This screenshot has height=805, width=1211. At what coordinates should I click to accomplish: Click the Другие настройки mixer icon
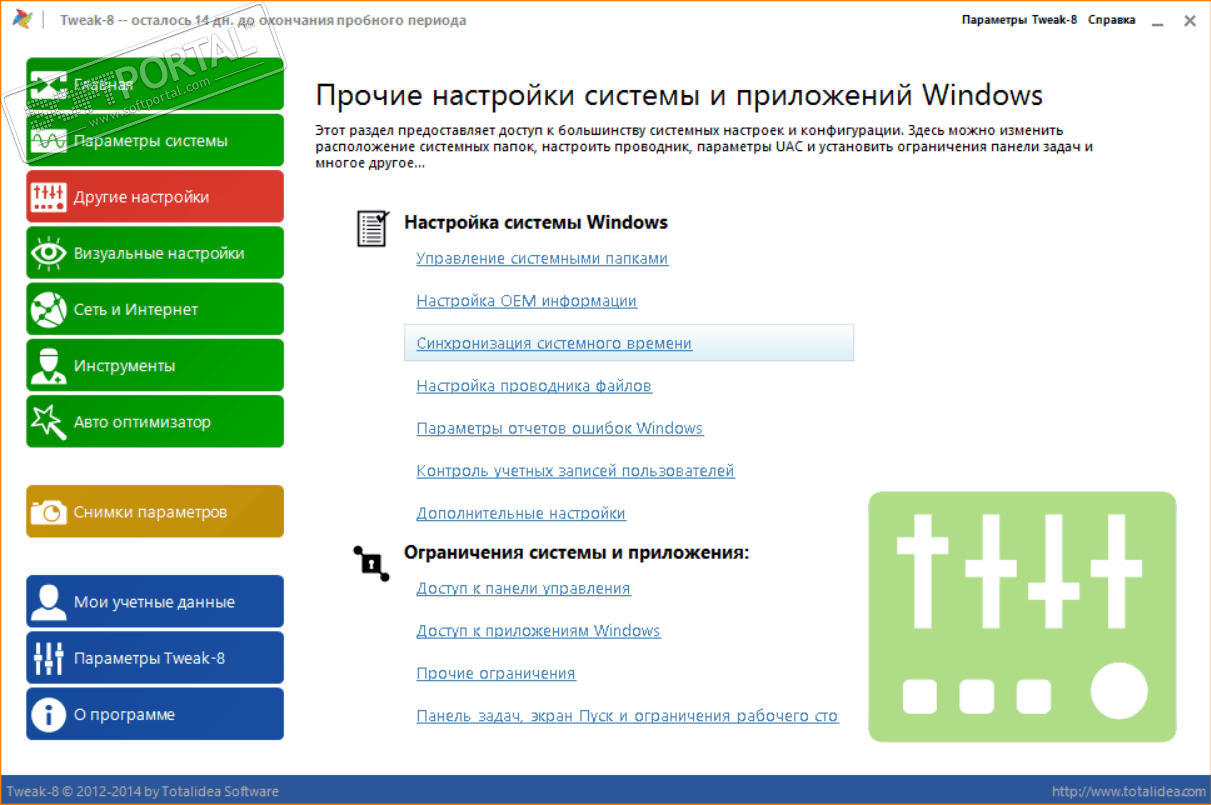[48, 197]
